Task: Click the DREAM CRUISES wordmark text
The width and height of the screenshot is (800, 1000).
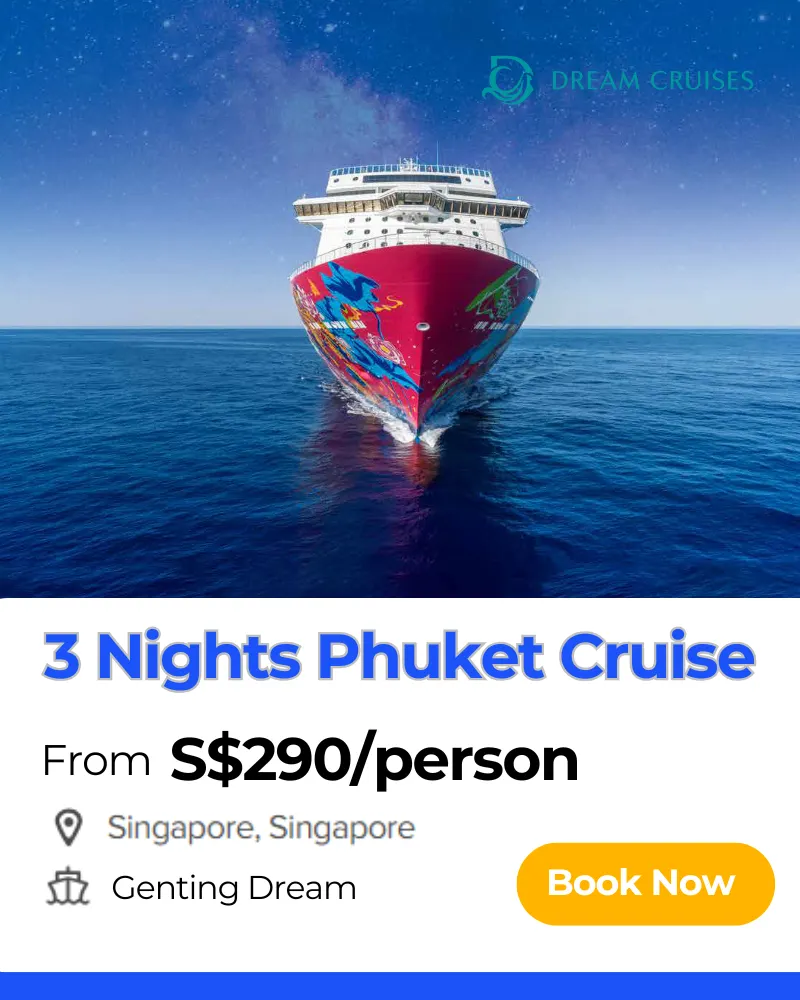Action: 652,81
